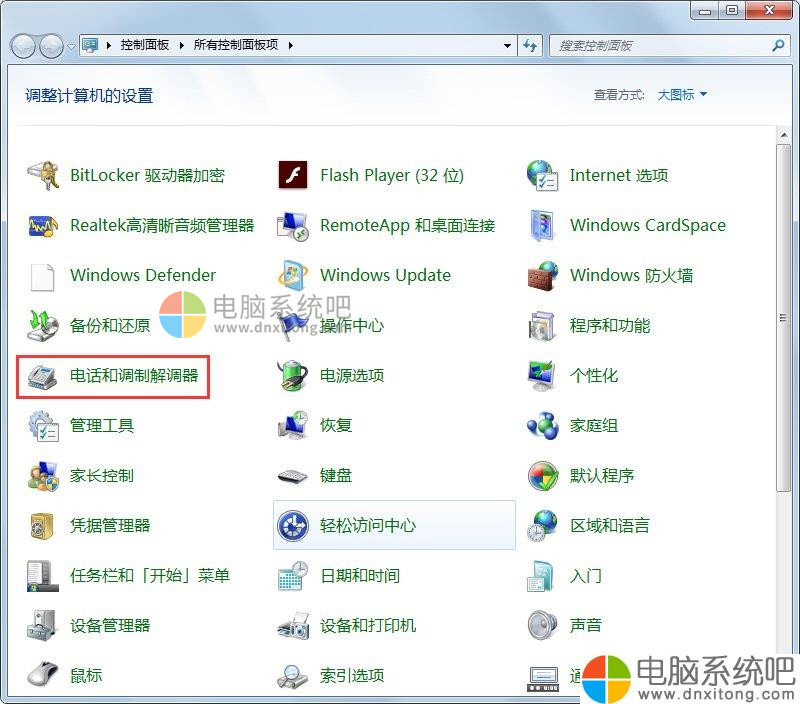Click the 家长控制 icon

(x=43, y=475)
